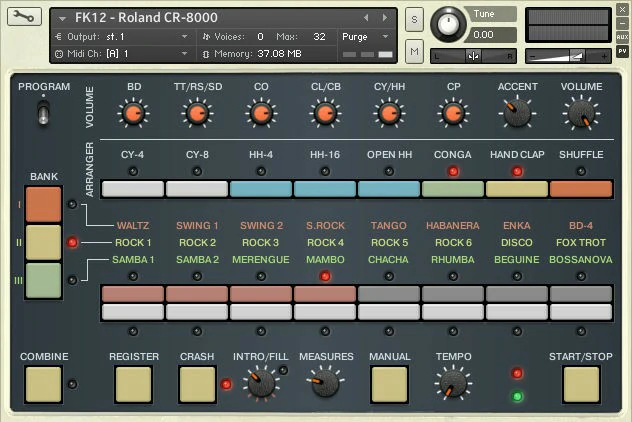Screen dimensions: 632x422
Task: Open instrument edit mode with wrench icon
Action: click(24, 17)
